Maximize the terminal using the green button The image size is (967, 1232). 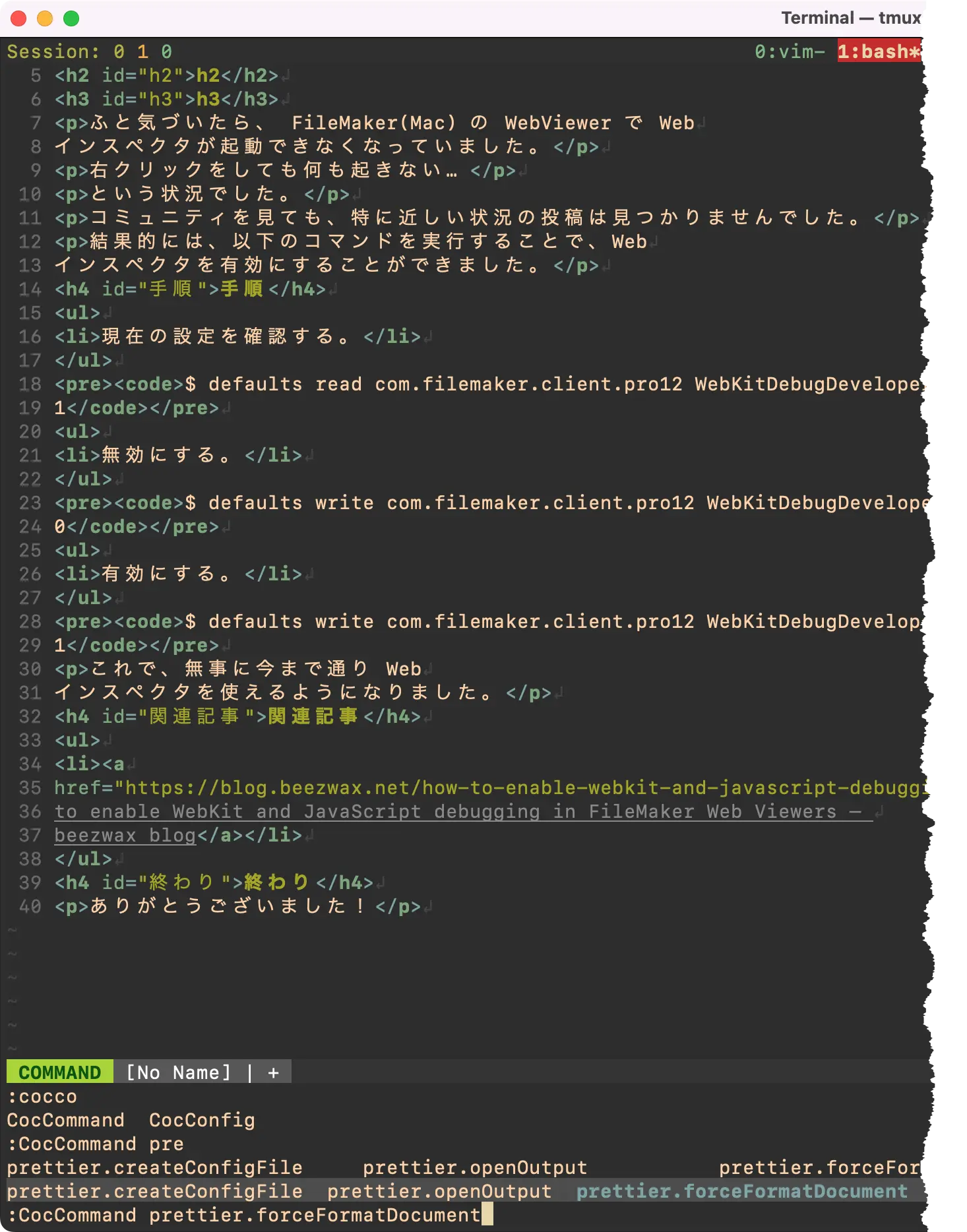(x=71, y=18)
